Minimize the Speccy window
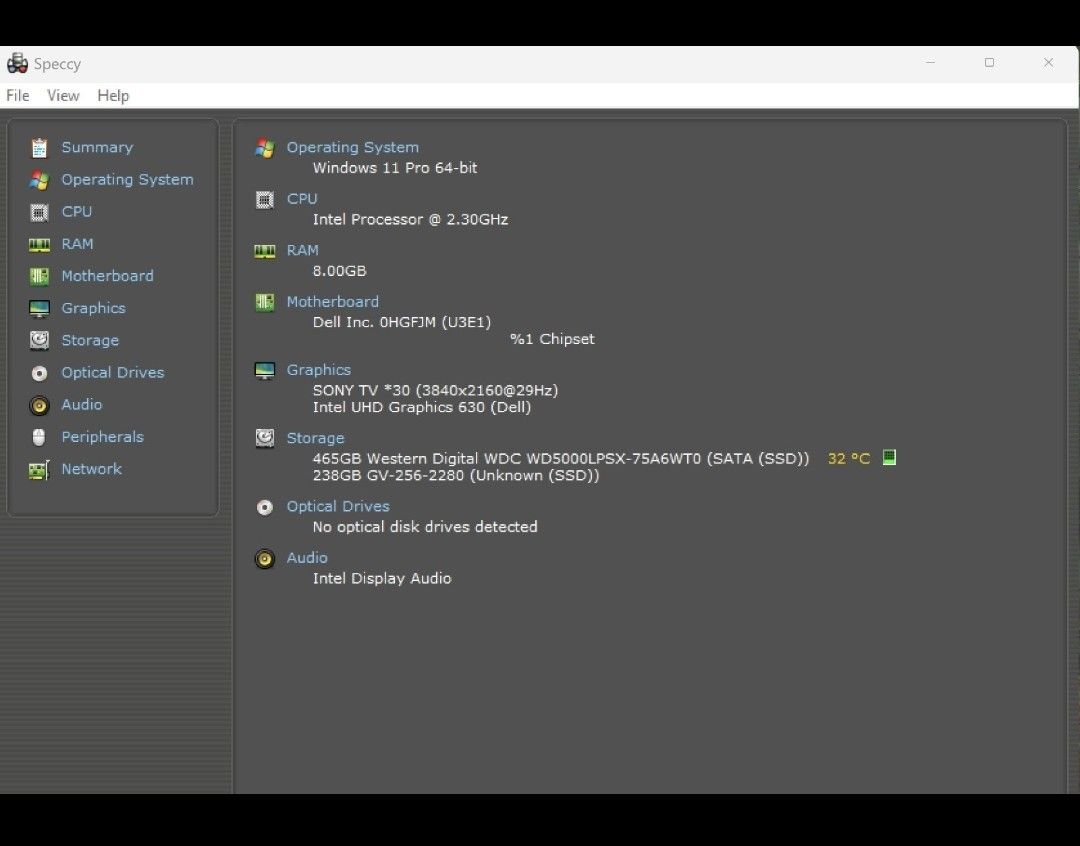 point(930,63)
